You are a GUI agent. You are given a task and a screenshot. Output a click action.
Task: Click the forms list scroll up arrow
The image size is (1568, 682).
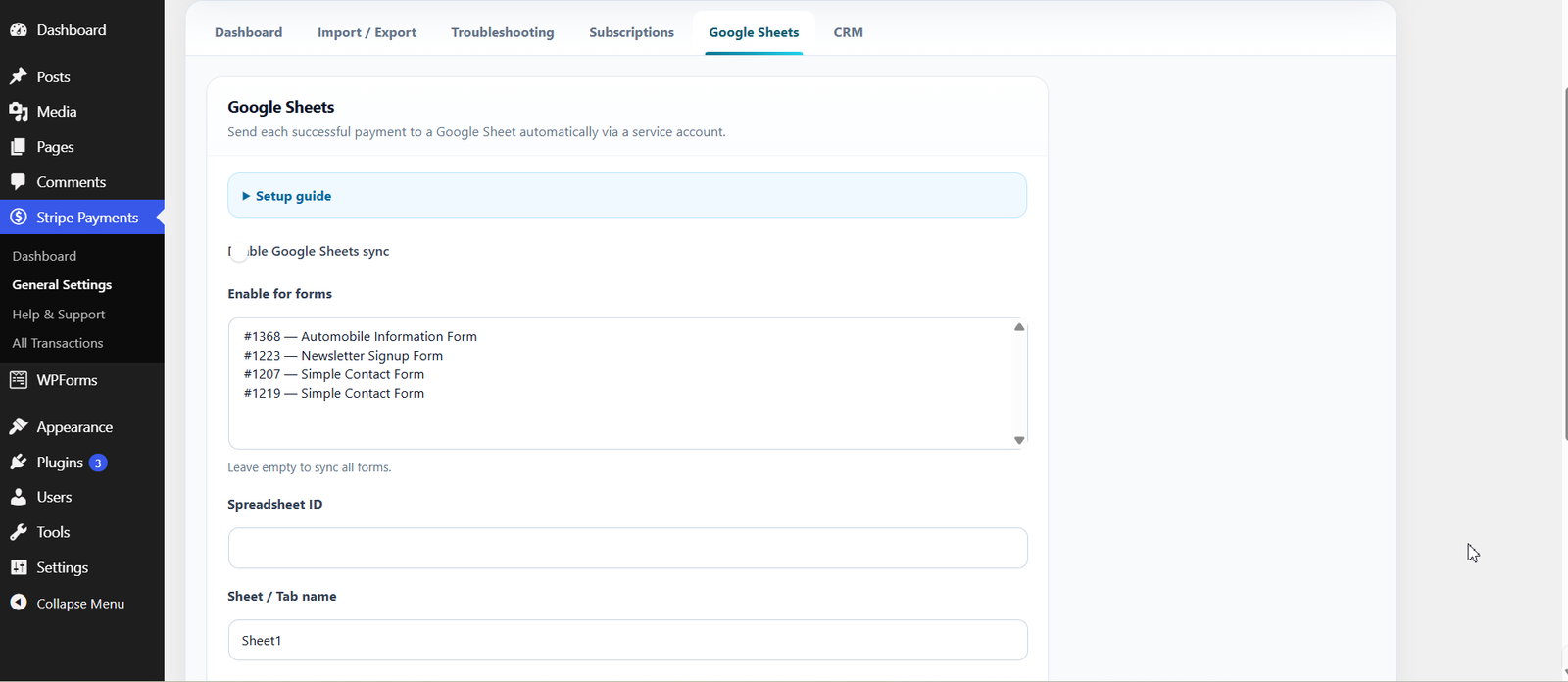tap(1019, 327)
